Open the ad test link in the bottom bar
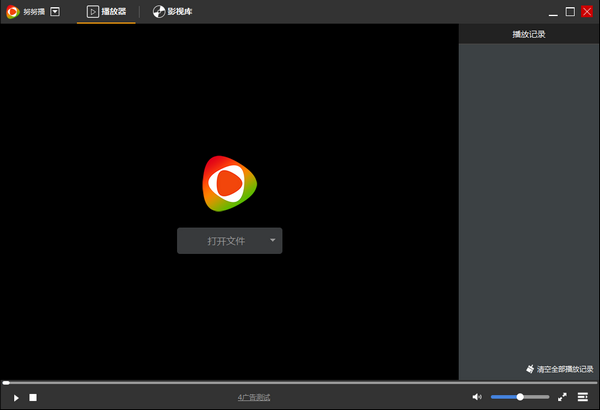Screen dimensions: 600x410 tap(254, 397)
